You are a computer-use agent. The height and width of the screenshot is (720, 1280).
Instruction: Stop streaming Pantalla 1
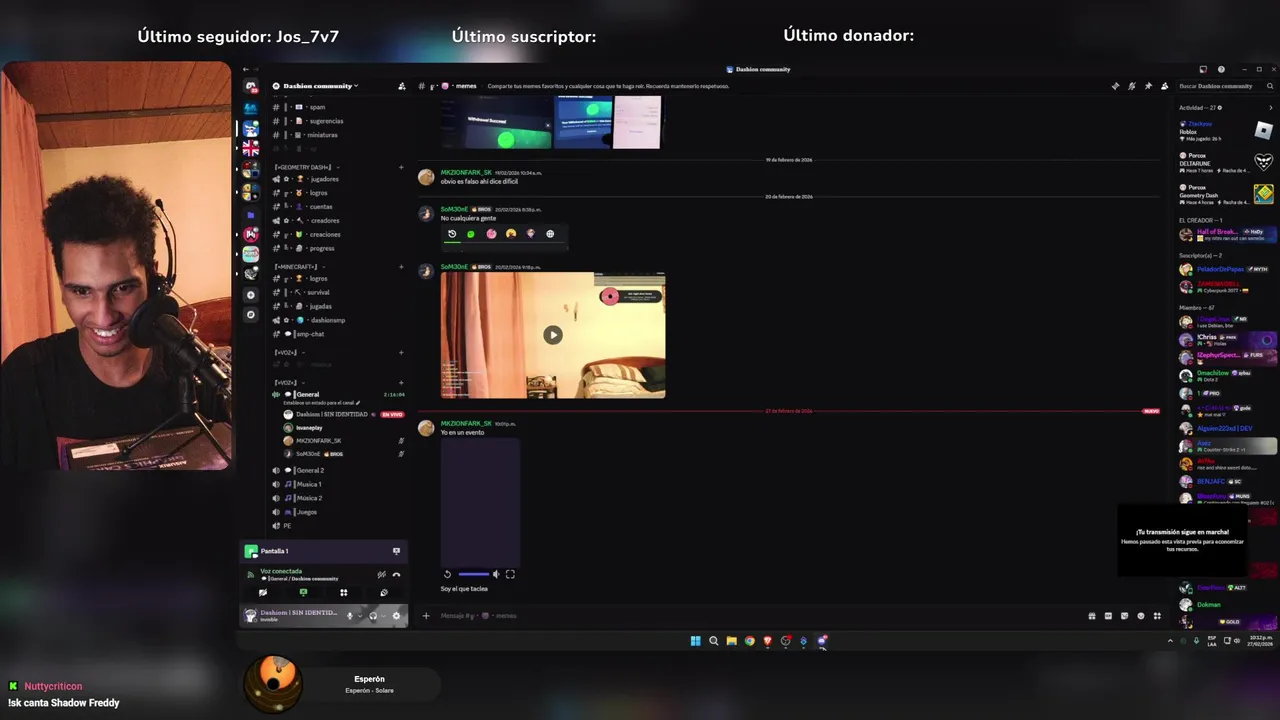(x=396, y=551)
